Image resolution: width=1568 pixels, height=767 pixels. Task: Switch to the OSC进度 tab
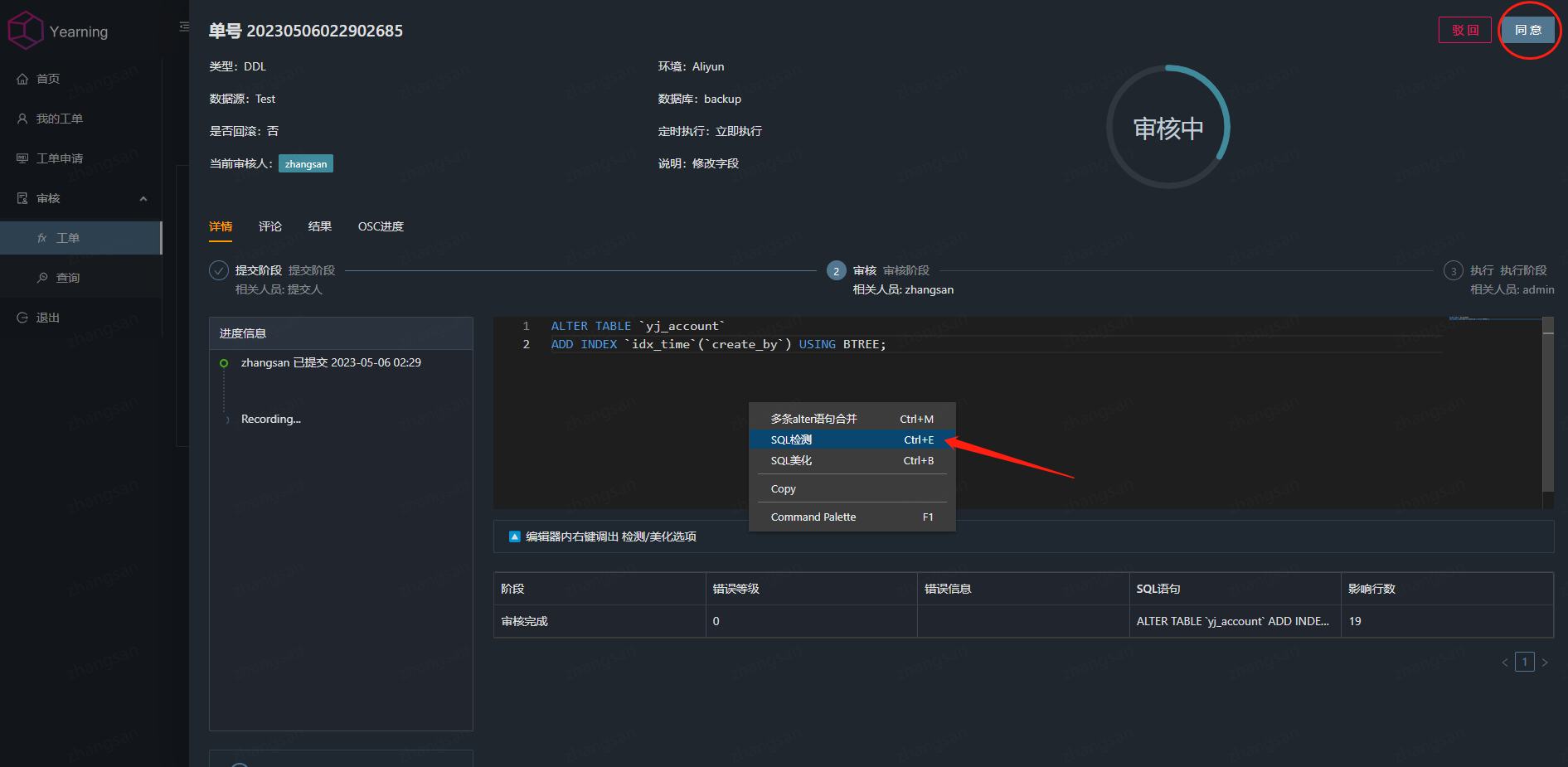click(x=381, y=226)
